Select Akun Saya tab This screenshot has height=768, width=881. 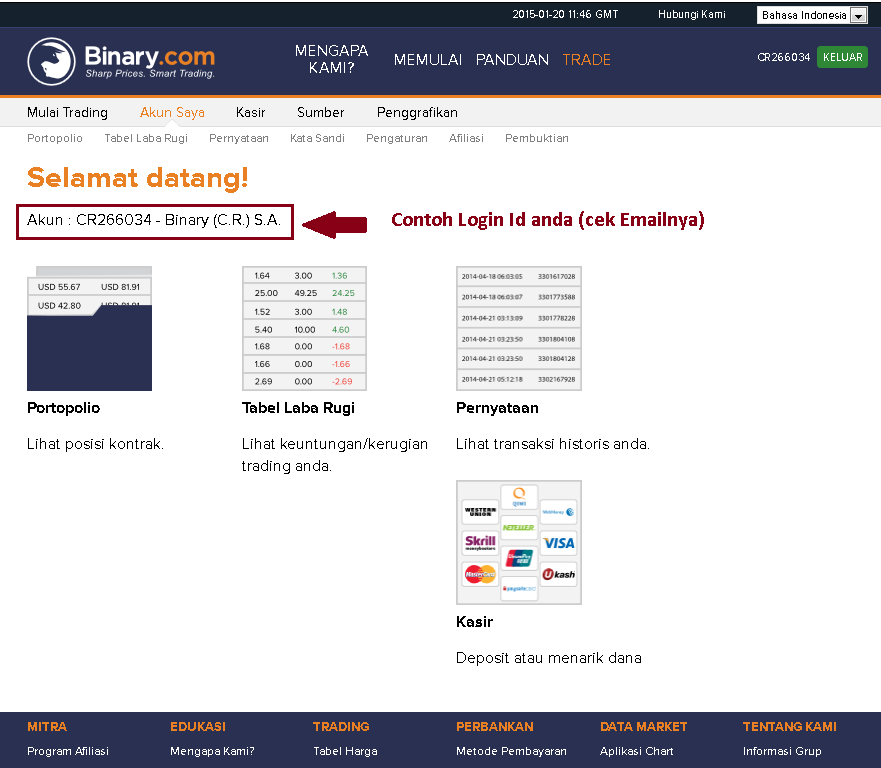click(x=172, y=112)
